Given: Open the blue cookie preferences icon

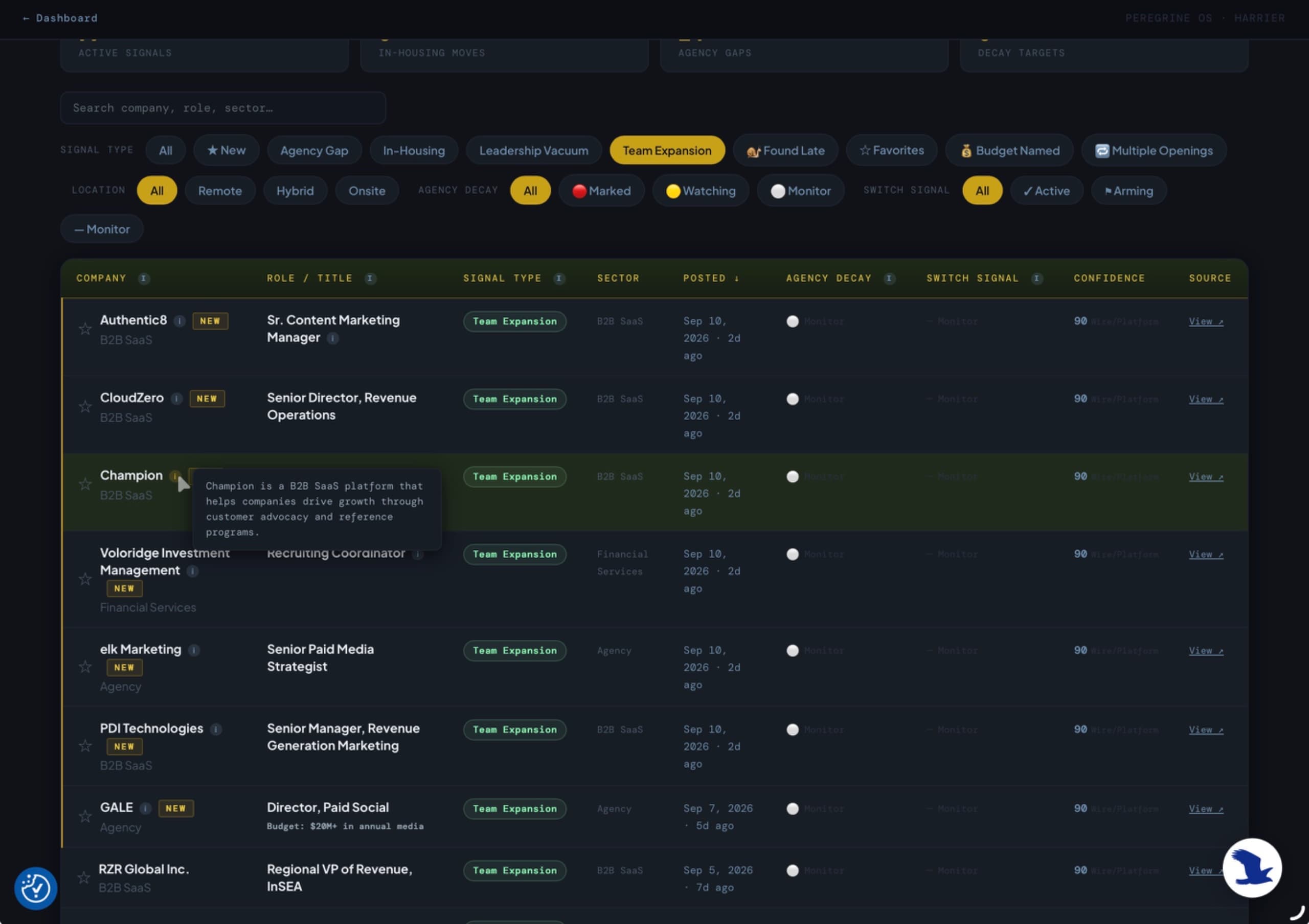Looking at the screenshot, I should click(35, 888).
